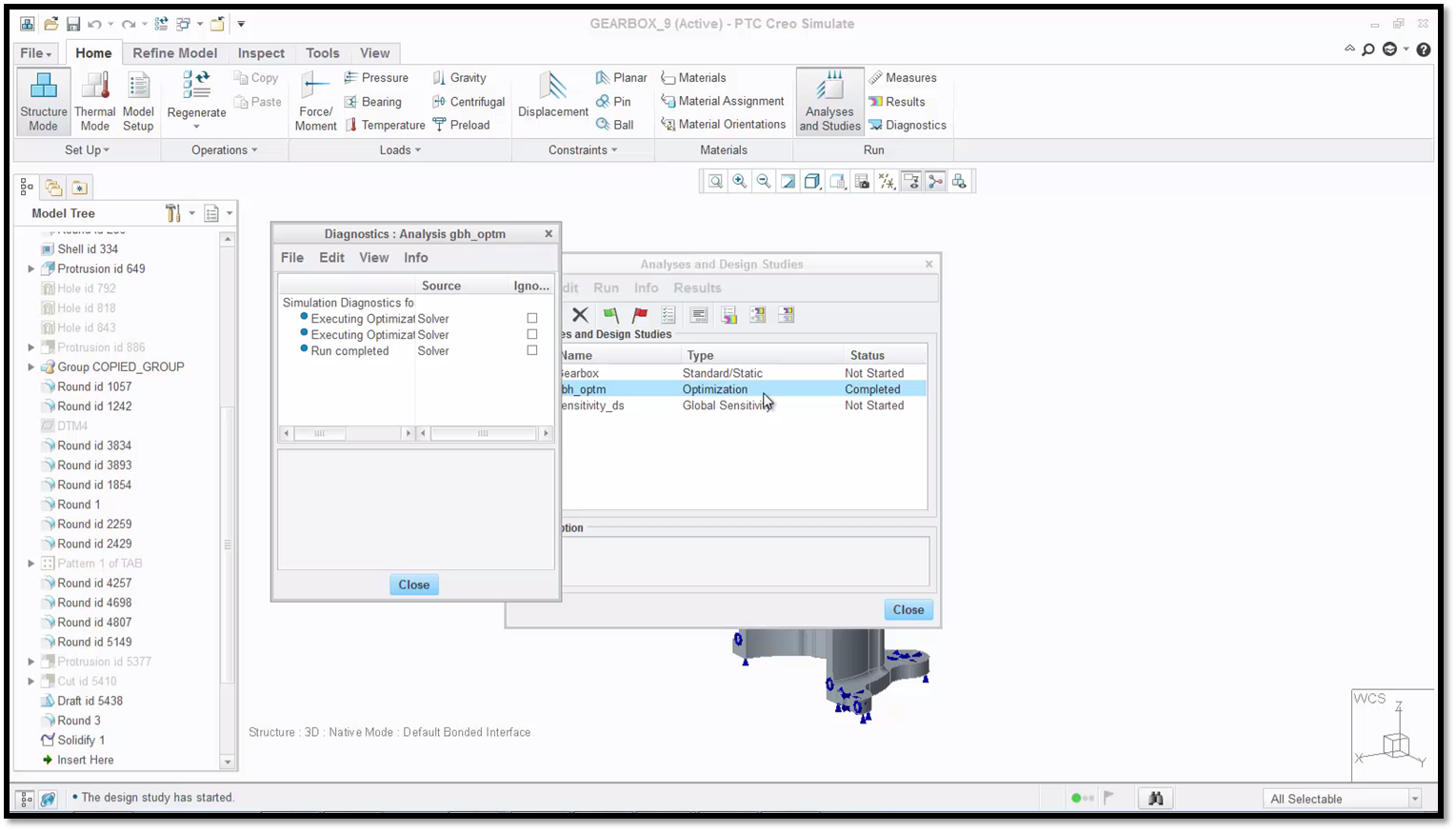
Task: Apply a Force/Moment load
Action: (x=315, y=101)
